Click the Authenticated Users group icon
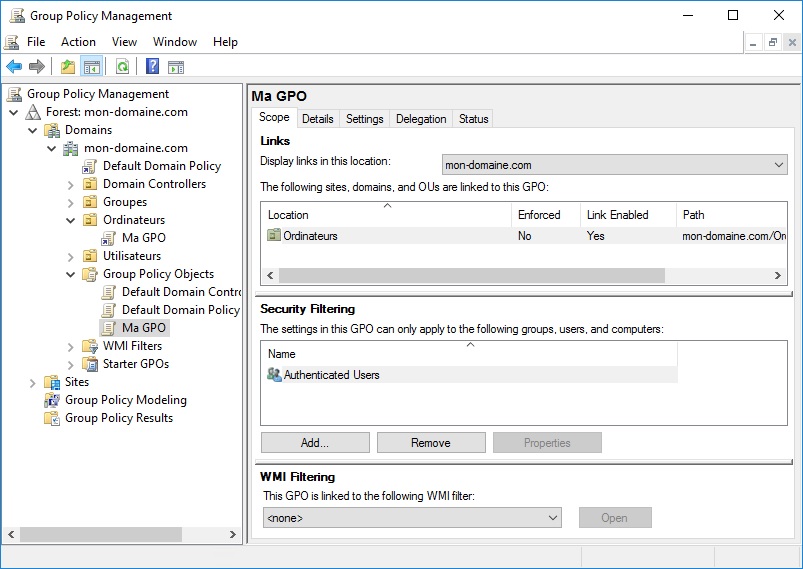Viewport: 803px width, 569px height. 274,374
